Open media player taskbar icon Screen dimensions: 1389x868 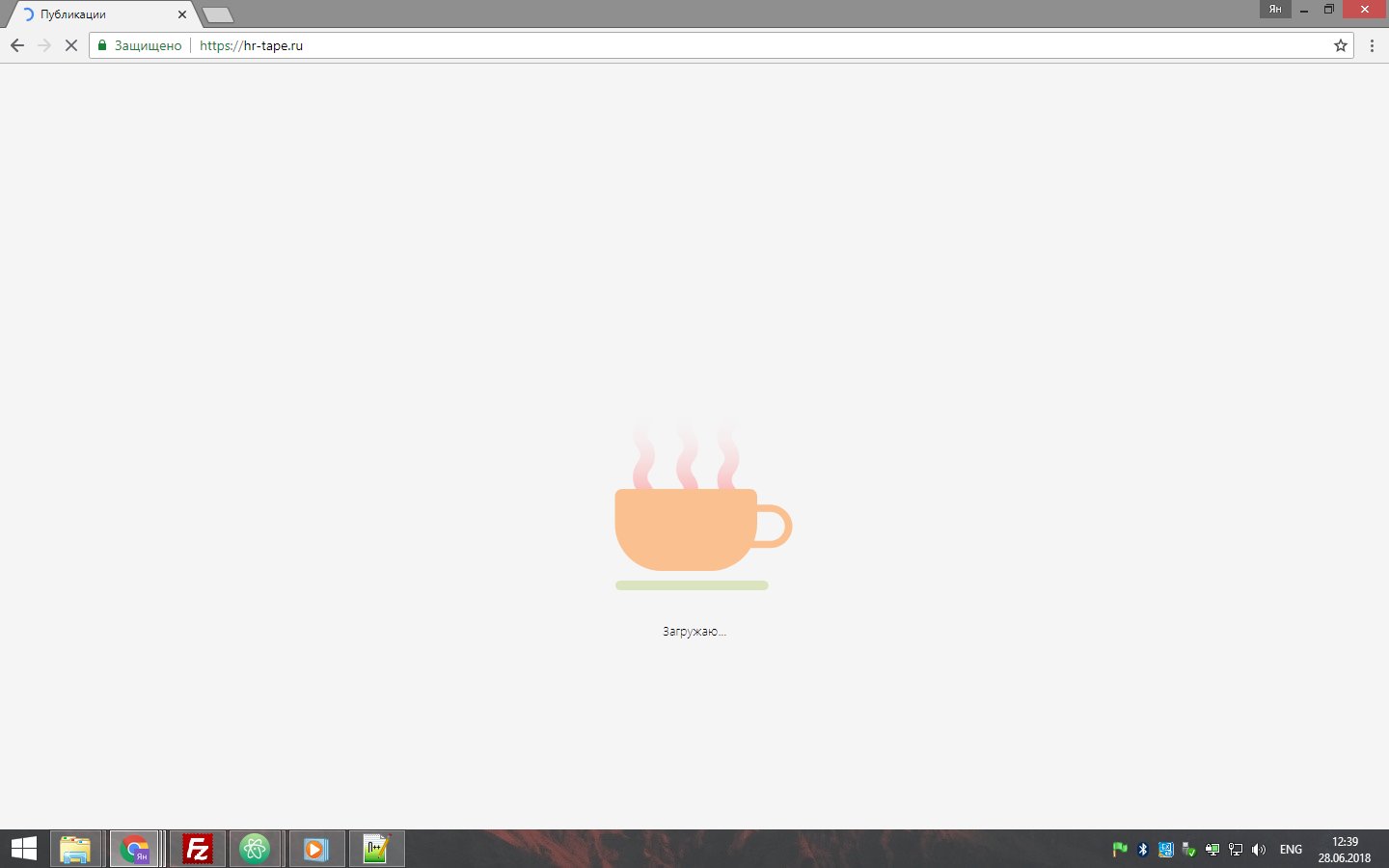(315, 849)
